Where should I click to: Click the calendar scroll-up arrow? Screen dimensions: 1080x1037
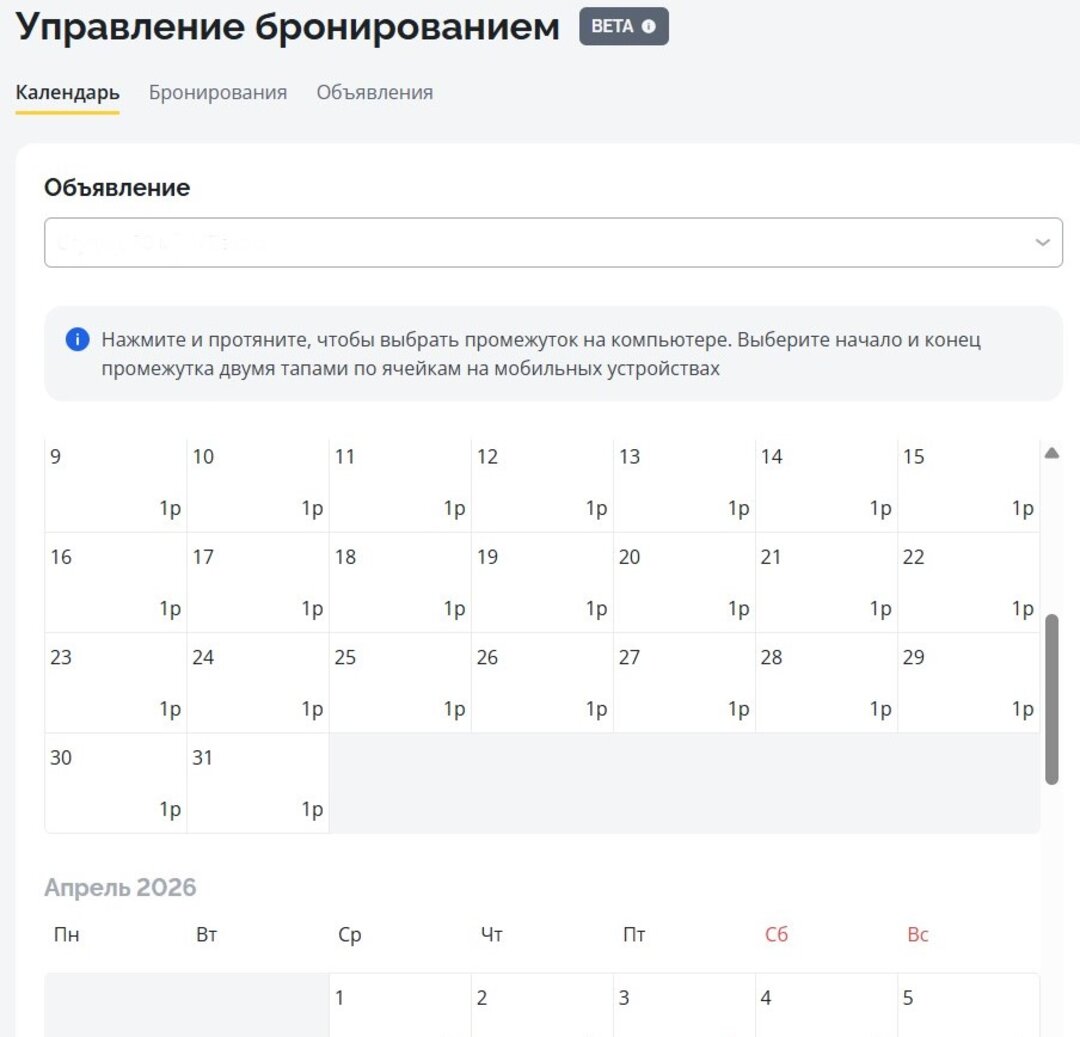point(1051,453)
